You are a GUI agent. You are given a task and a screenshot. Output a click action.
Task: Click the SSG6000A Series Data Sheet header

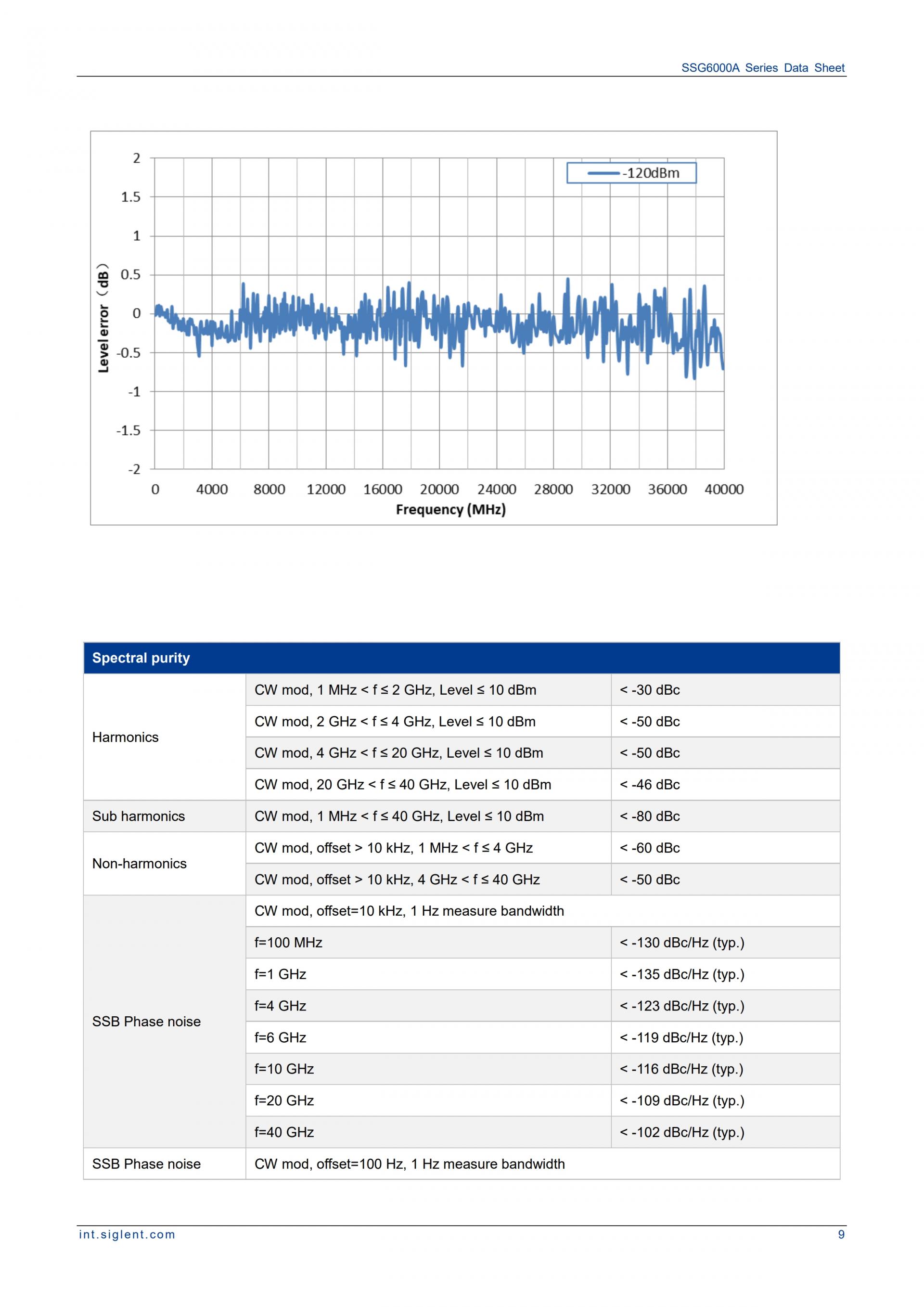(x=762, y=68)
